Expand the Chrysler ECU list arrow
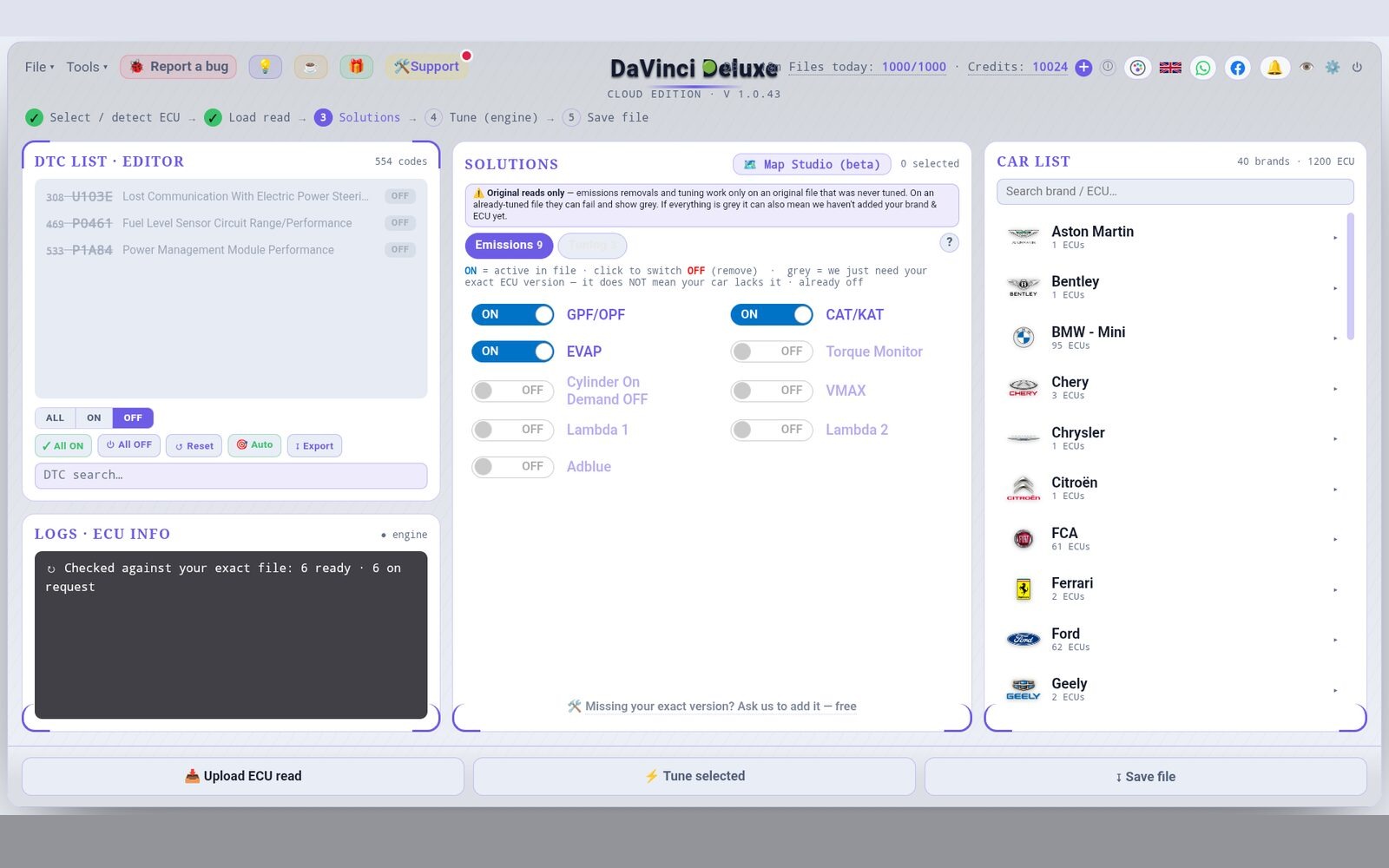 [1335, 439]
